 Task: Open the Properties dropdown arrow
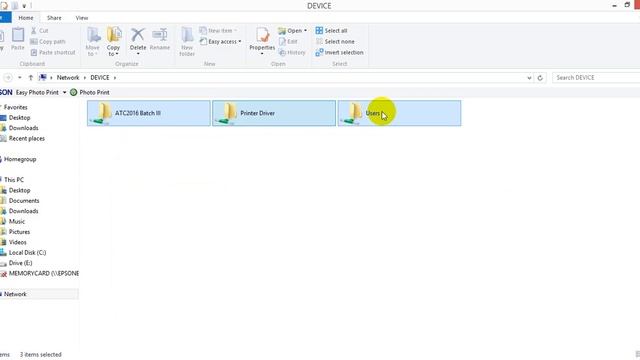[x=262, y=54]
